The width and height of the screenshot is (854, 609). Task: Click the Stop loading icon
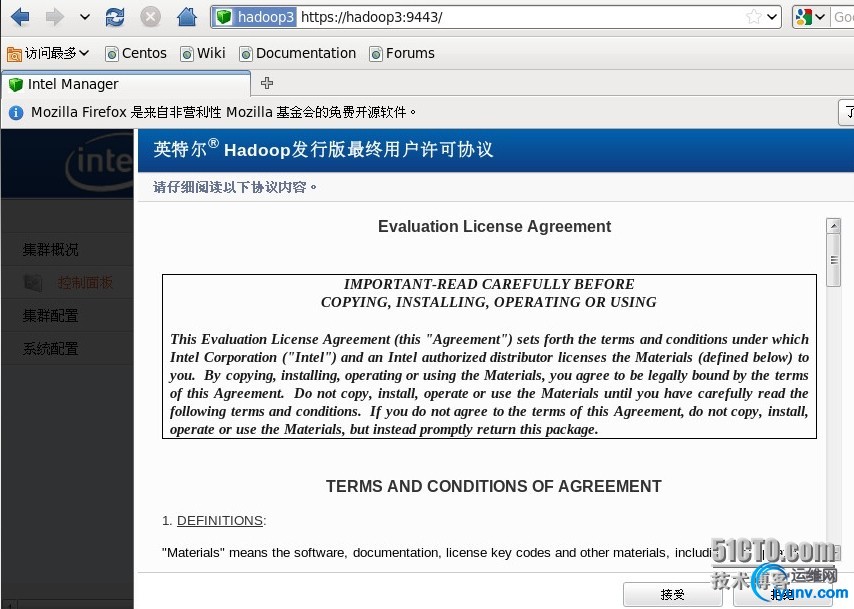(150, 17)
